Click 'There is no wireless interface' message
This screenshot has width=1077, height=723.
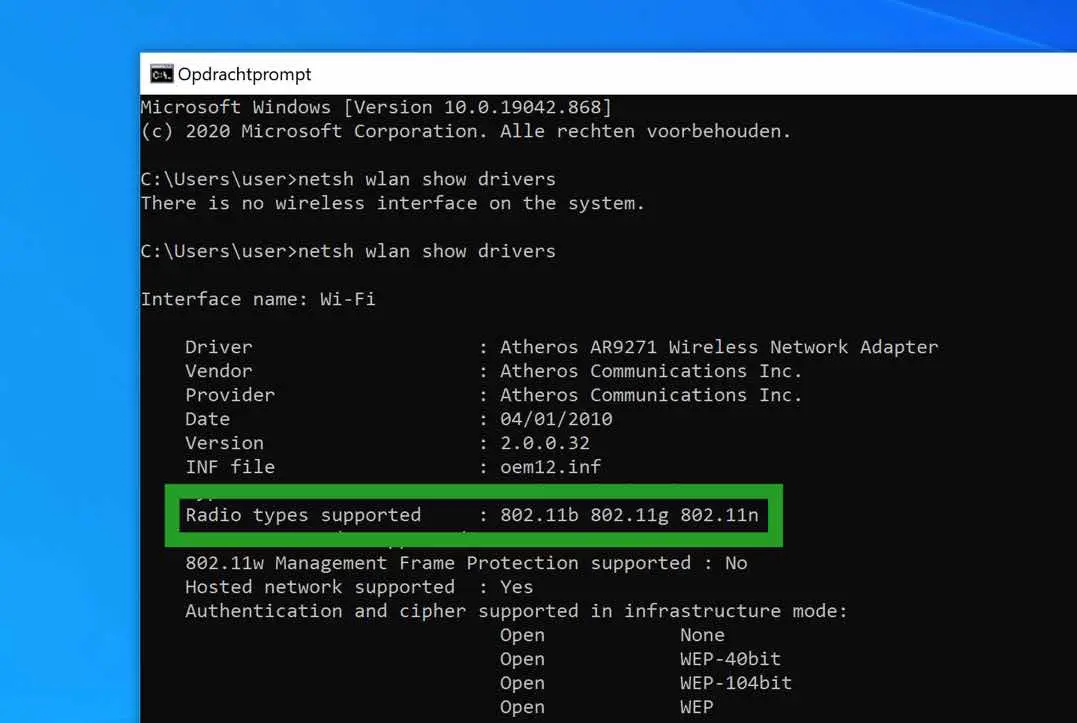click(x=393, y=203)
